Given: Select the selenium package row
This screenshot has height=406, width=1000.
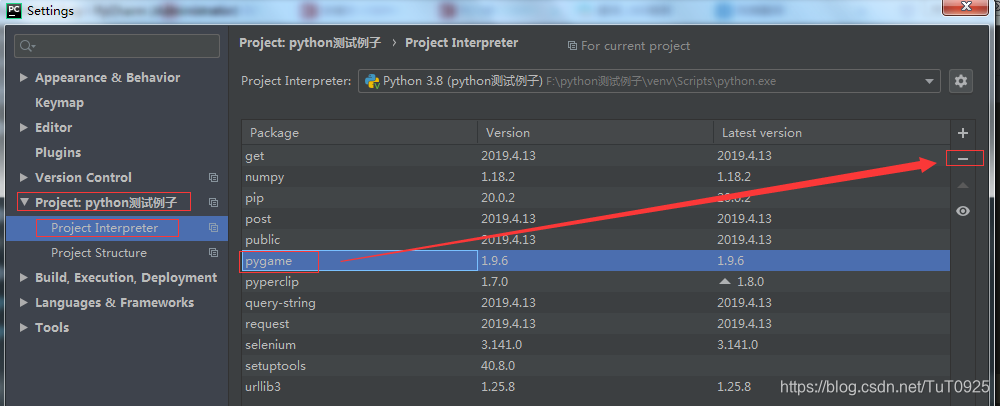Looking at the screenshot, I should [596, 345].
